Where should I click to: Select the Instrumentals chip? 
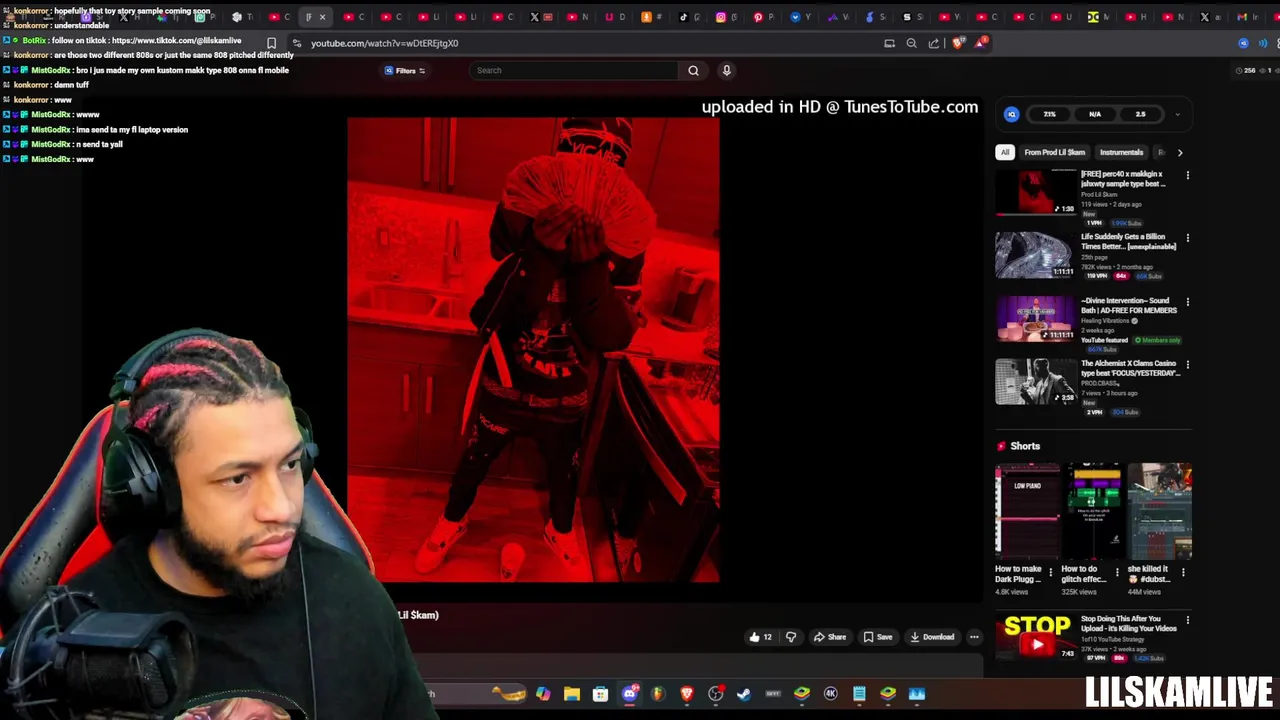(1121, 152)
